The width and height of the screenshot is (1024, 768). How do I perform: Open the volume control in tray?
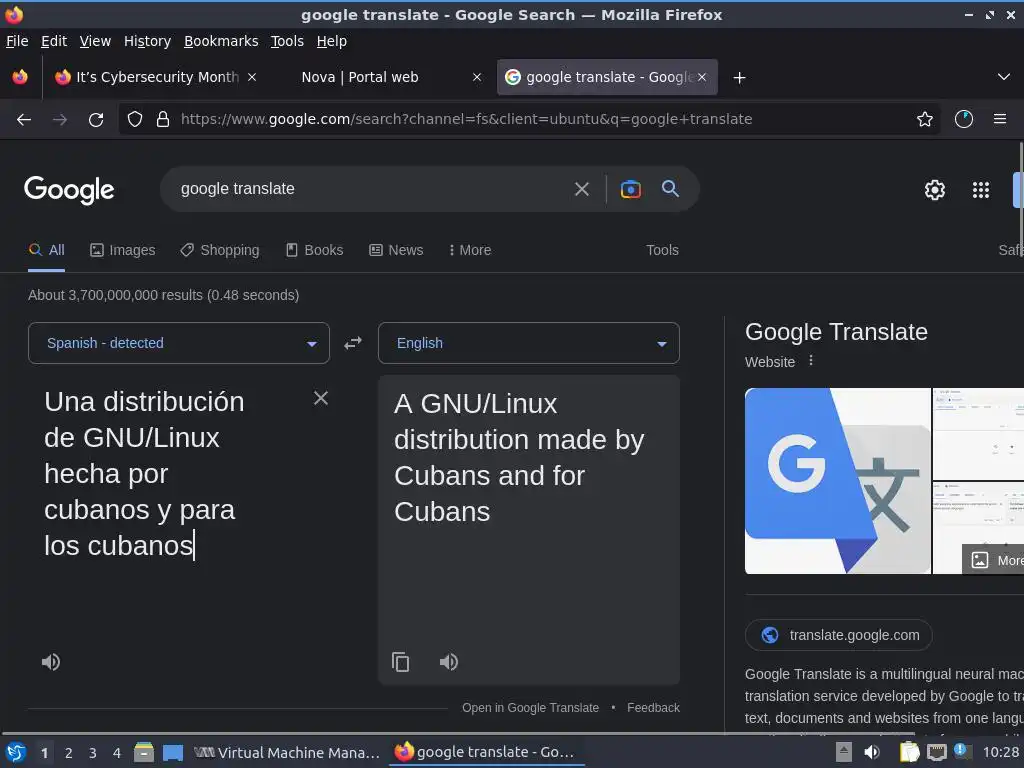pos(872,752)
